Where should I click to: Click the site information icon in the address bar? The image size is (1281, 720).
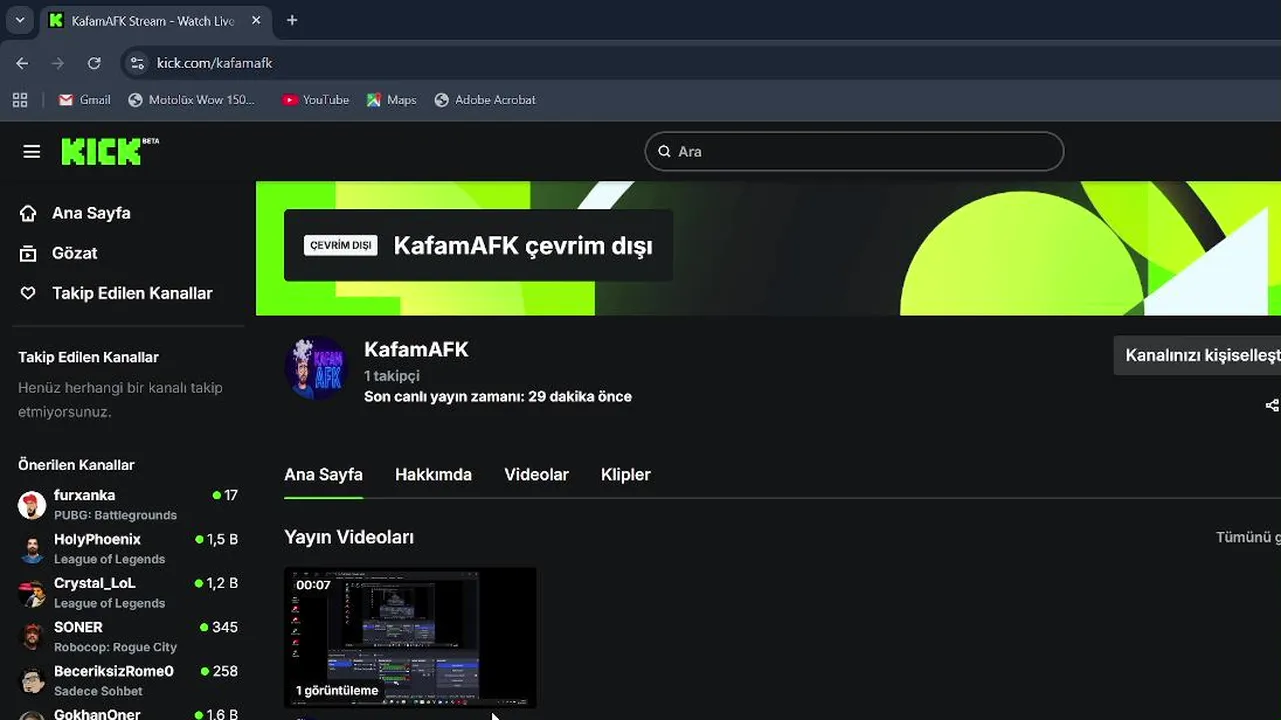138,63
